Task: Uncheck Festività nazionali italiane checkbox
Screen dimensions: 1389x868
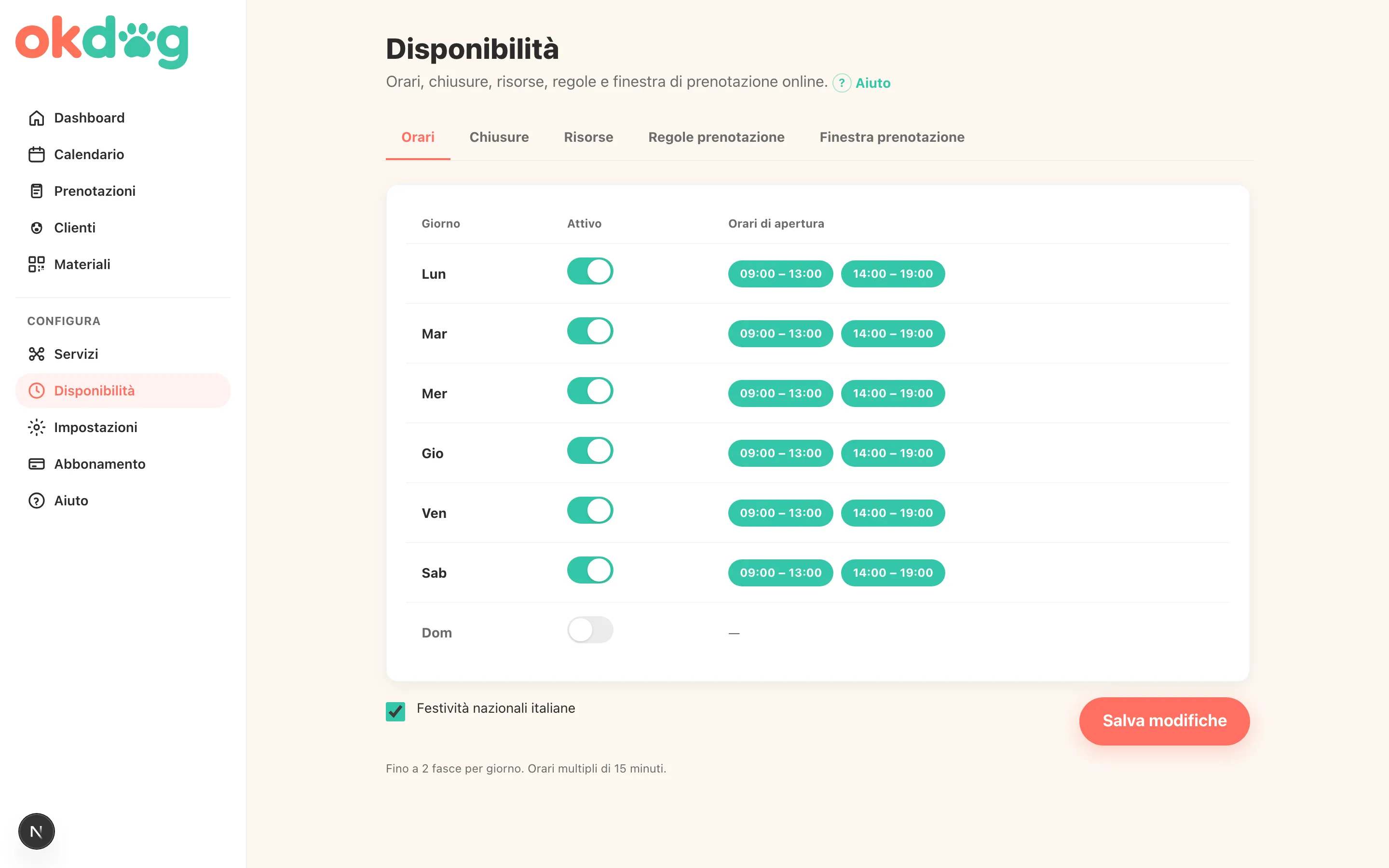Action: pyautogui.click(x=395, y=711)
